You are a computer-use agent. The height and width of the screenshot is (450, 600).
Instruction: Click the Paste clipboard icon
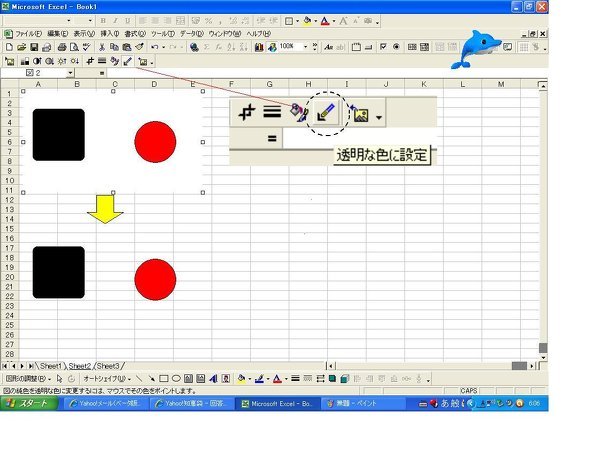127,47
